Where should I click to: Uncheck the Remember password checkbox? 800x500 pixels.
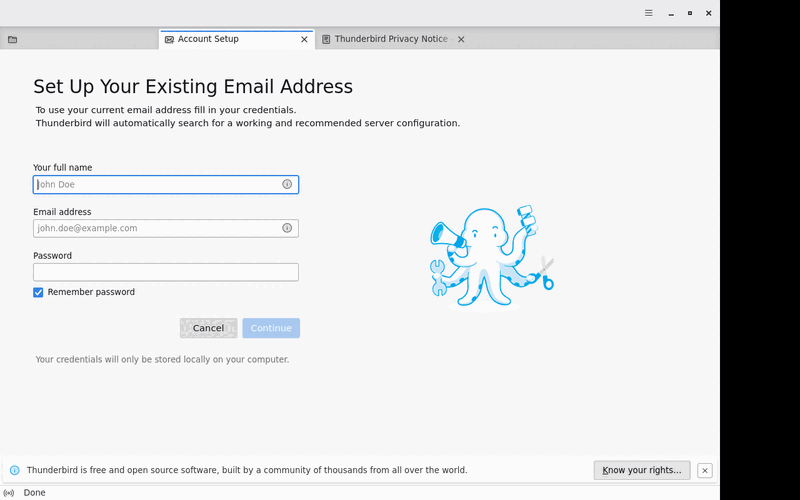point(38,292)
